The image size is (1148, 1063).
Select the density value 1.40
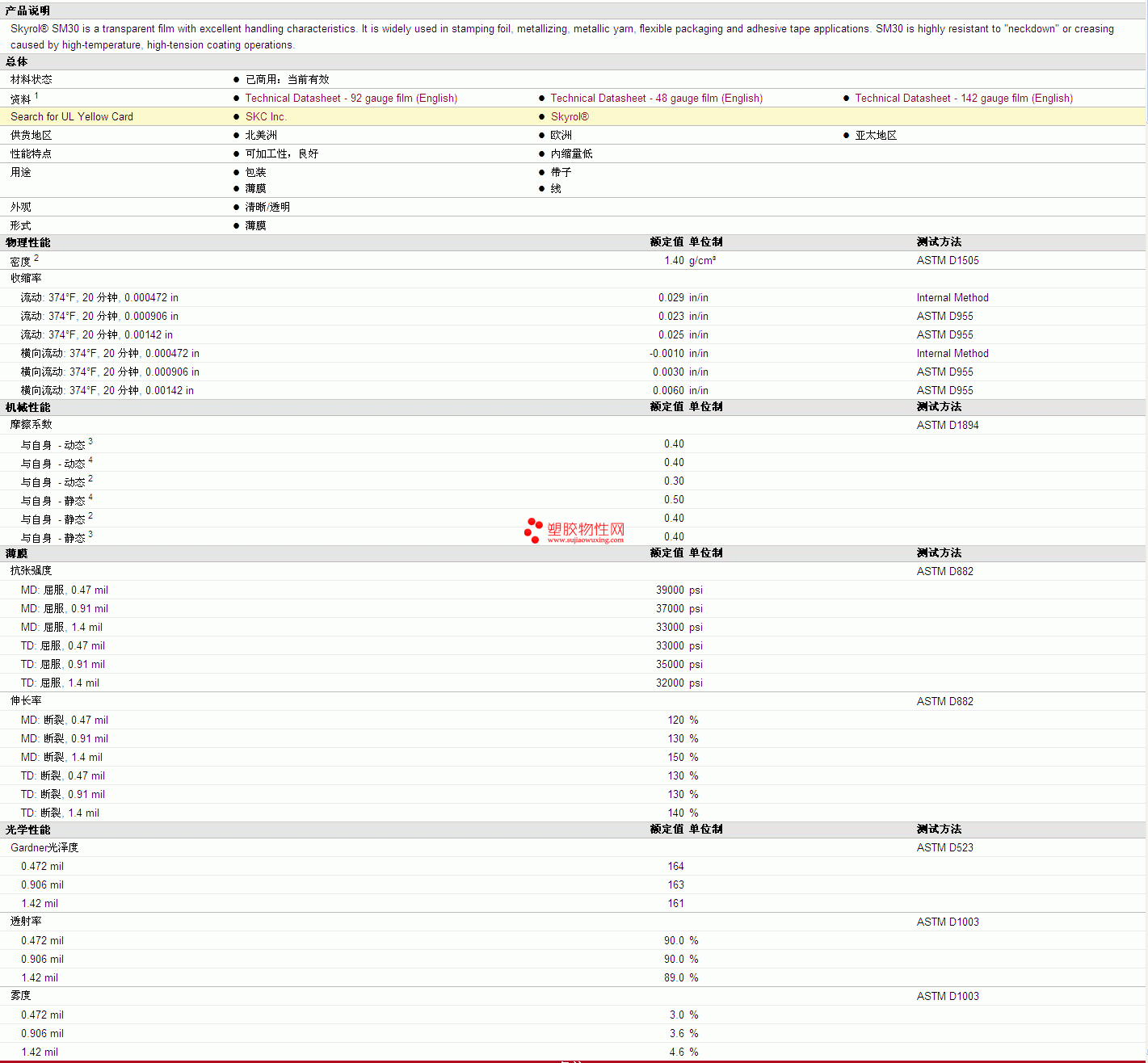[x=674, y=260]
